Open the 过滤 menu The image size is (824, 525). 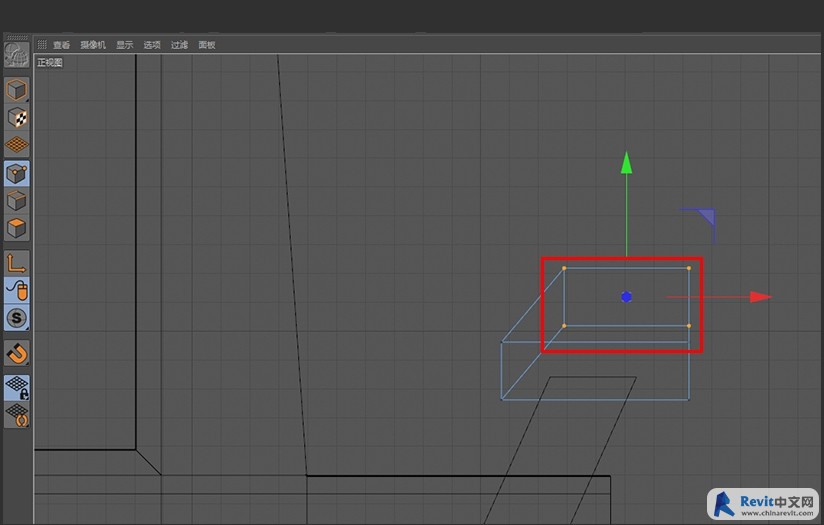click(179, 45)
